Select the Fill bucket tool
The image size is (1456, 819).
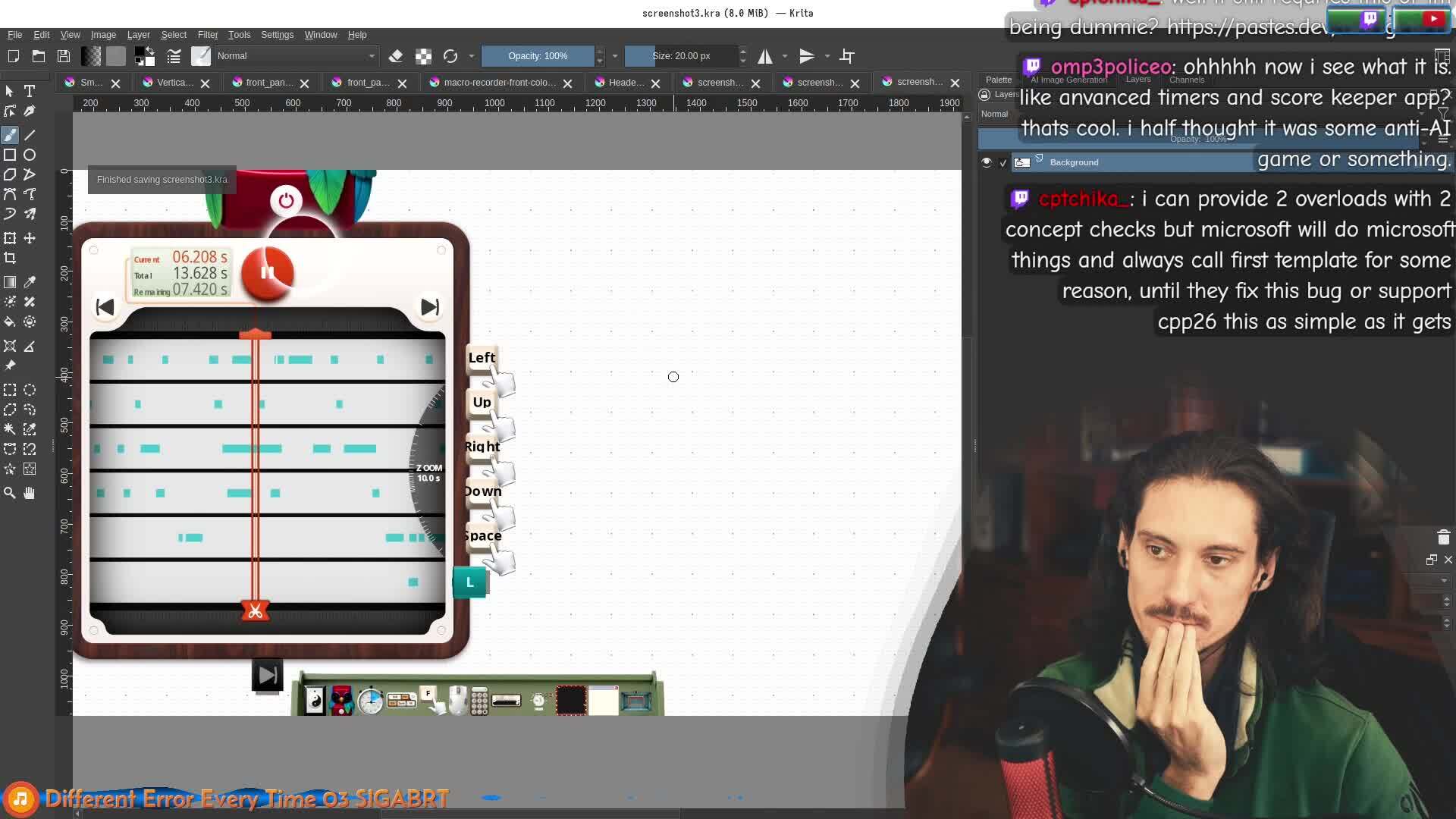pyautogui.click(x=10, y=322)
